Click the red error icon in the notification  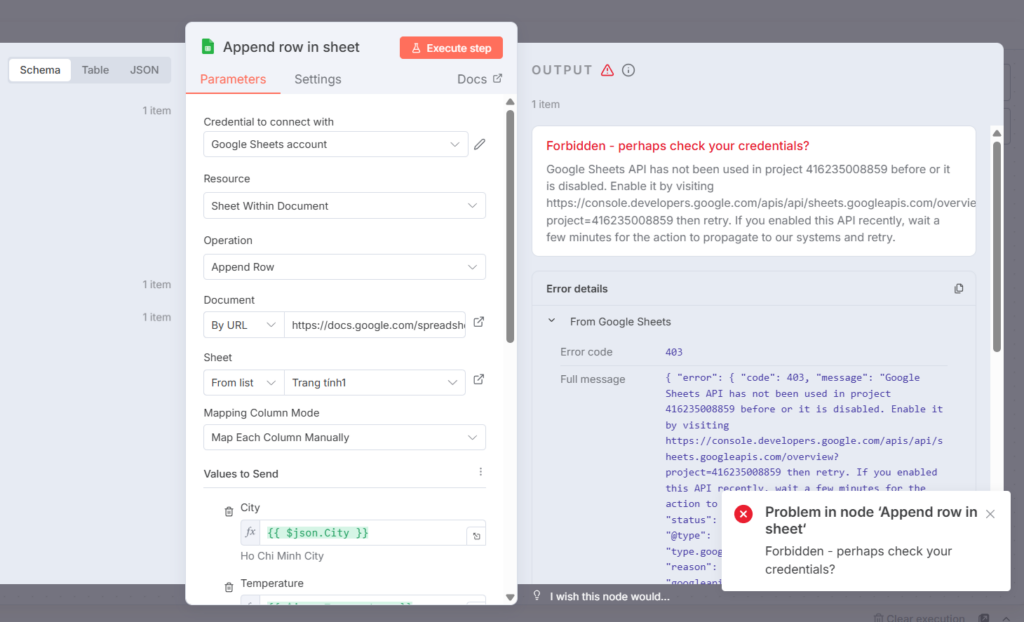pos(743,514)
